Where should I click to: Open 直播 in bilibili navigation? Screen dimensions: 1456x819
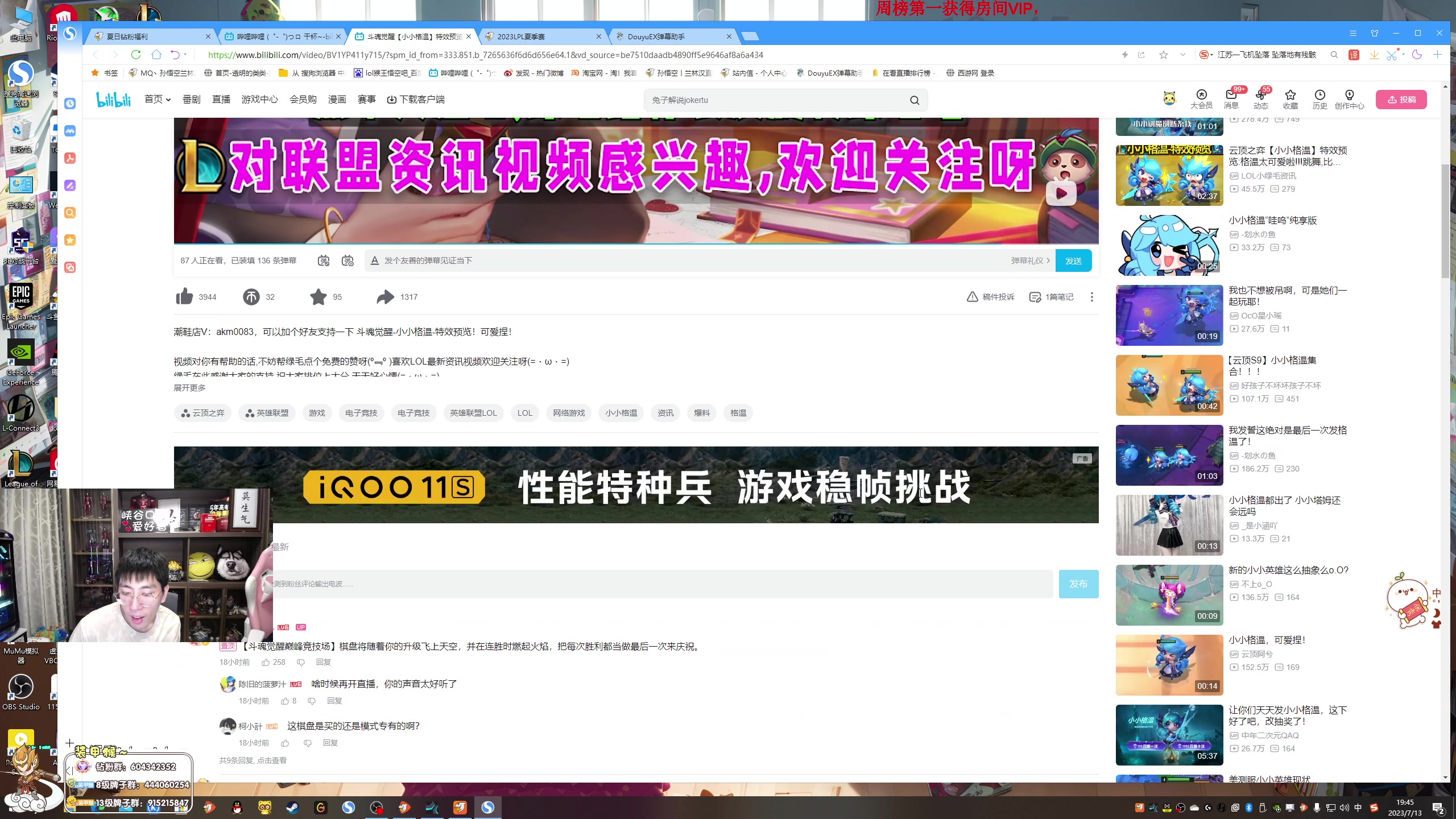click(x=221, y=100)
